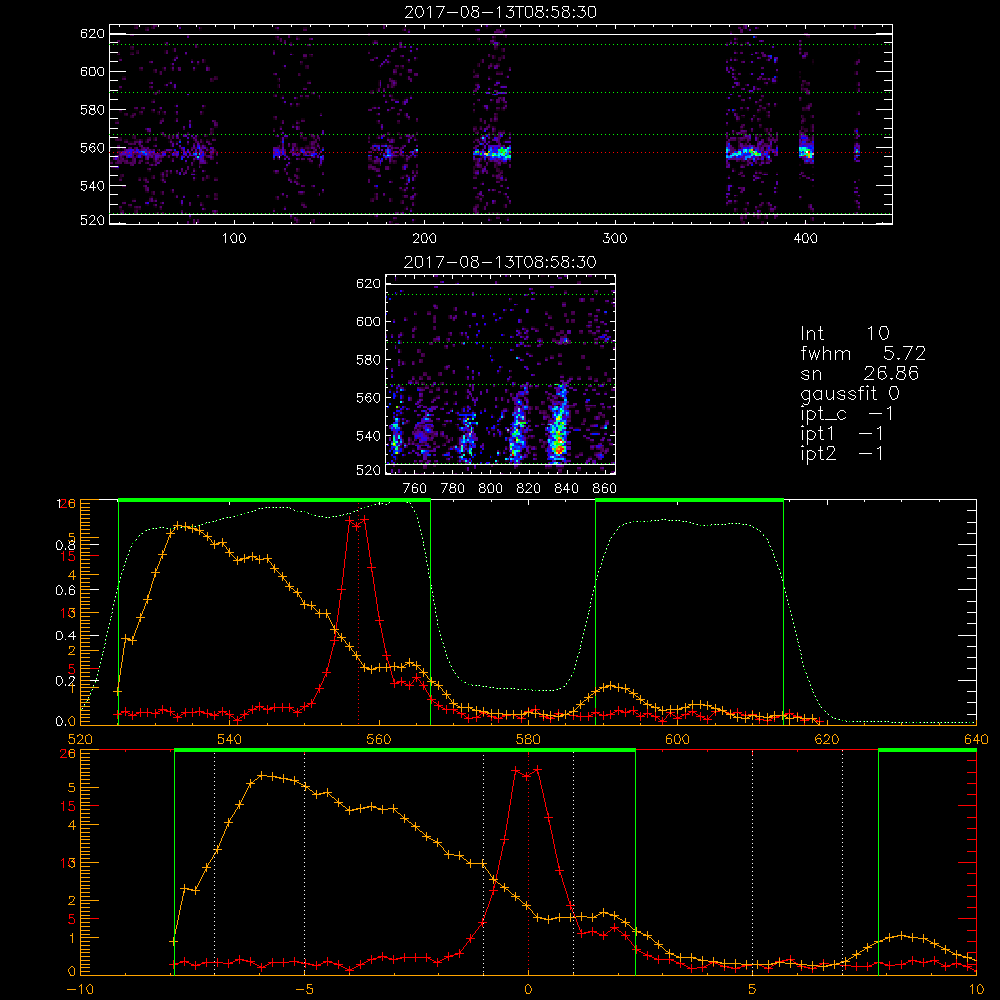Click the -5 x-axis label of bottom plot
Image resolution: width=1000 pixels, height=1000 pixels.
coord(305,990)
